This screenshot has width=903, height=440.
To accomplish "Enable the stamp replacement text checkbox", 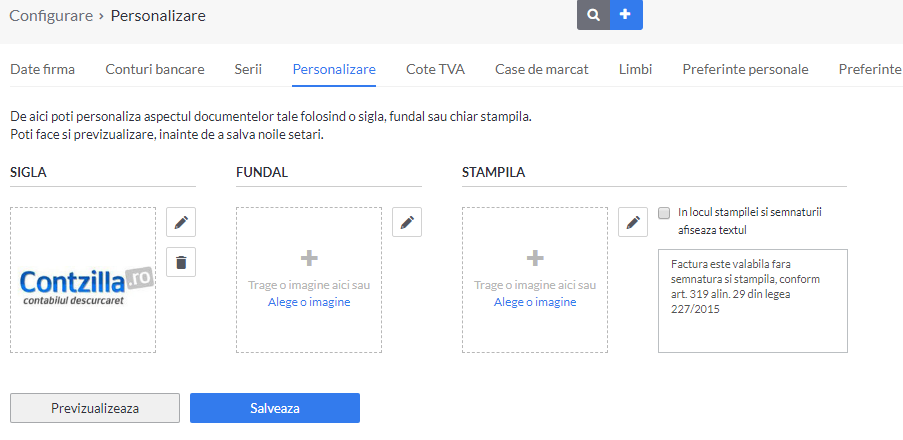I will 664,213.
